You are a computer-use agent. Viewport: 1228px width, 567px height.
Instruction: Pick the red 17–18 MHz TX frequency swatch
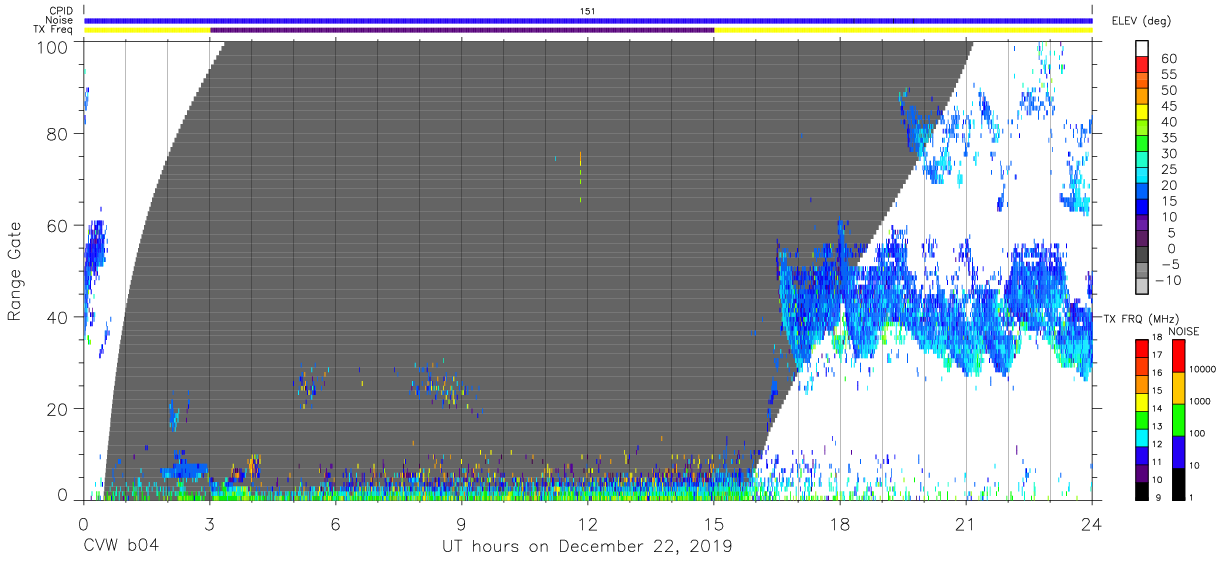click(x=1143, y=348)
